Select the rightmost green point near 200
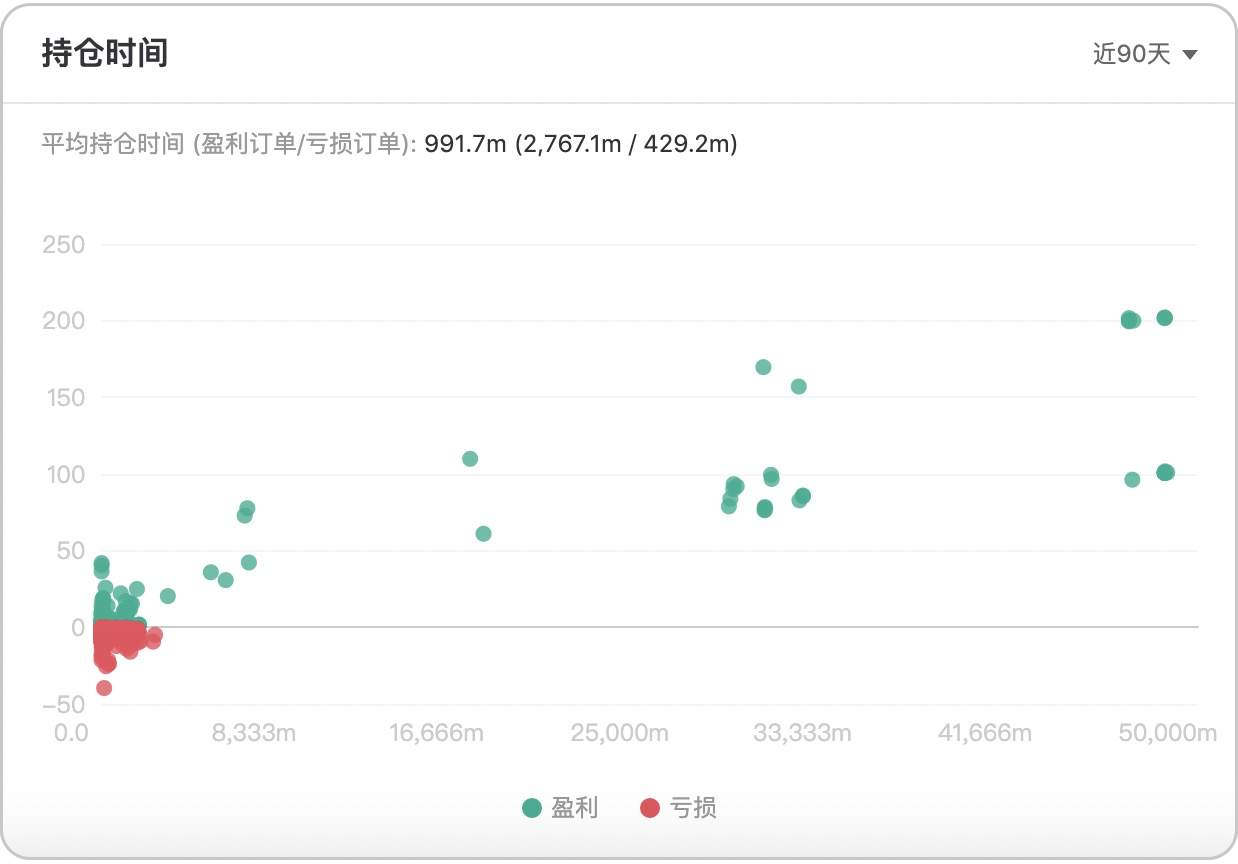Viewport: 1238px width, 864px height. pyautogui.click(x=1164, y=318)
